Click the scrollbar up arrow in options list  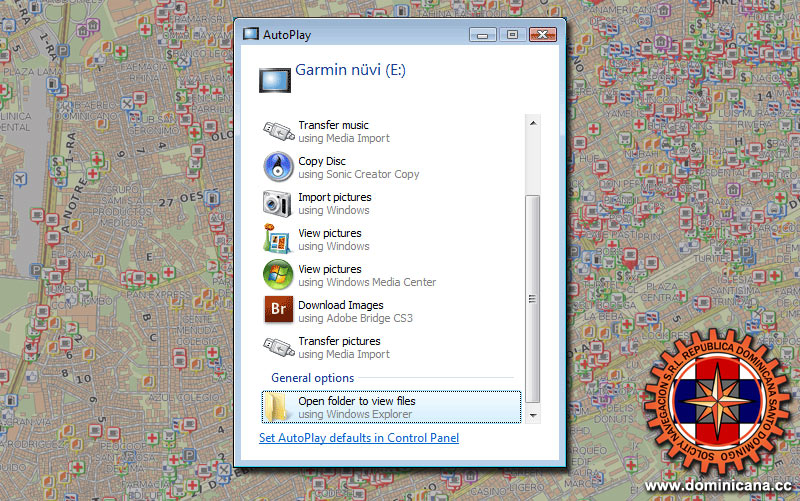pyautogui.click(x=533, y=123)
